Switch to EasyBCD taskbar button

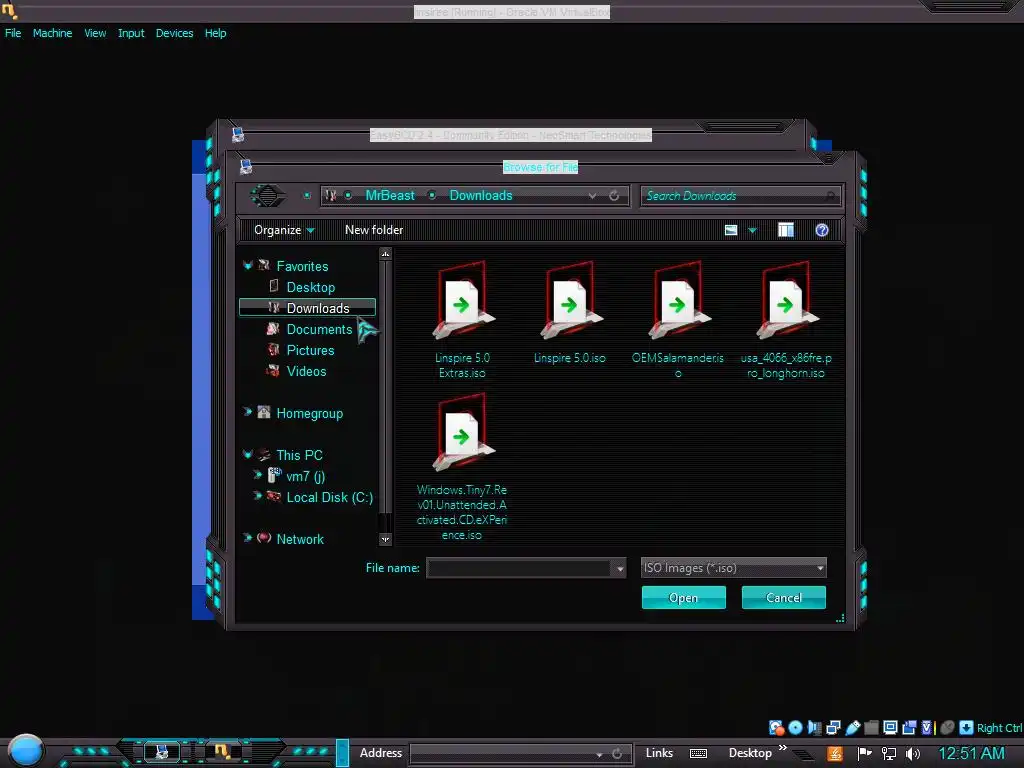coord(161,752)
